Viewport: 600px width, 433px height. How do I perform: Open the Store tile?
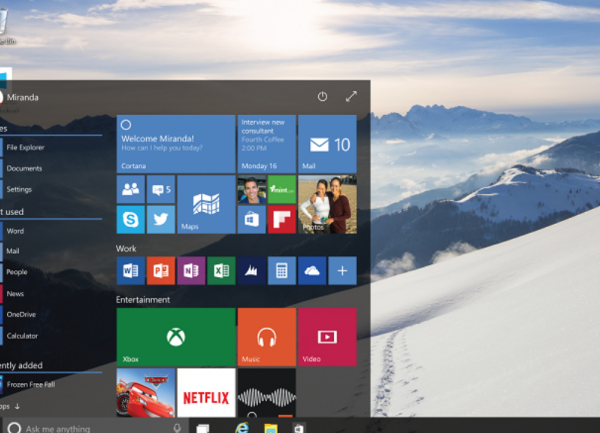251,220
